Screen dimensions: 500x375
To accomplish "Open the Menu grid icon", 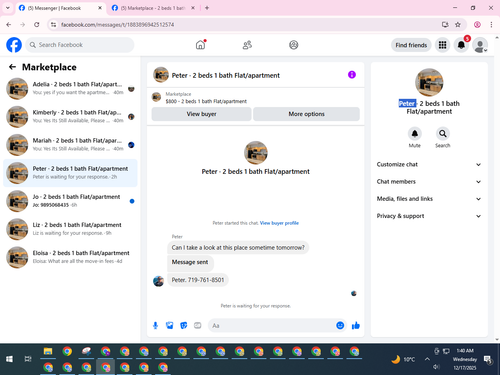I will [442, 45].
